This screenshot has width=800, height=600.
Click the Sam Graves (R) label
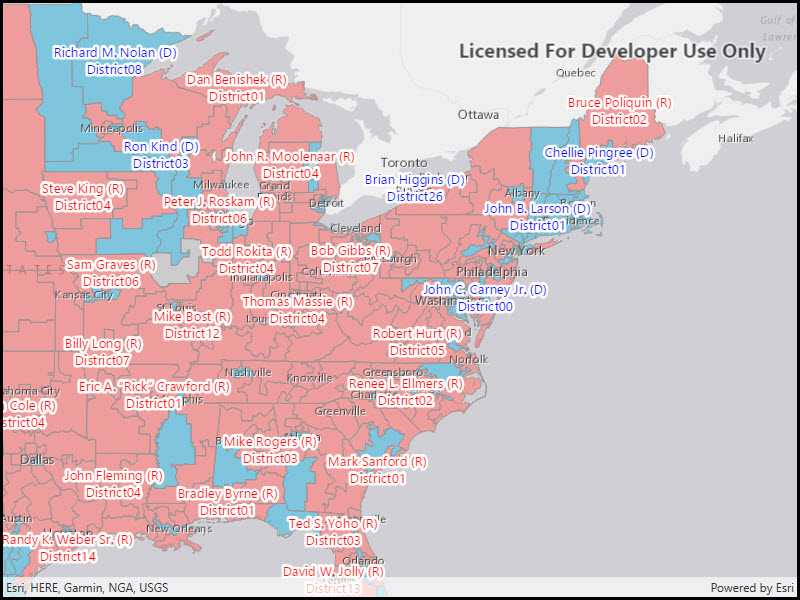(111, 265)
